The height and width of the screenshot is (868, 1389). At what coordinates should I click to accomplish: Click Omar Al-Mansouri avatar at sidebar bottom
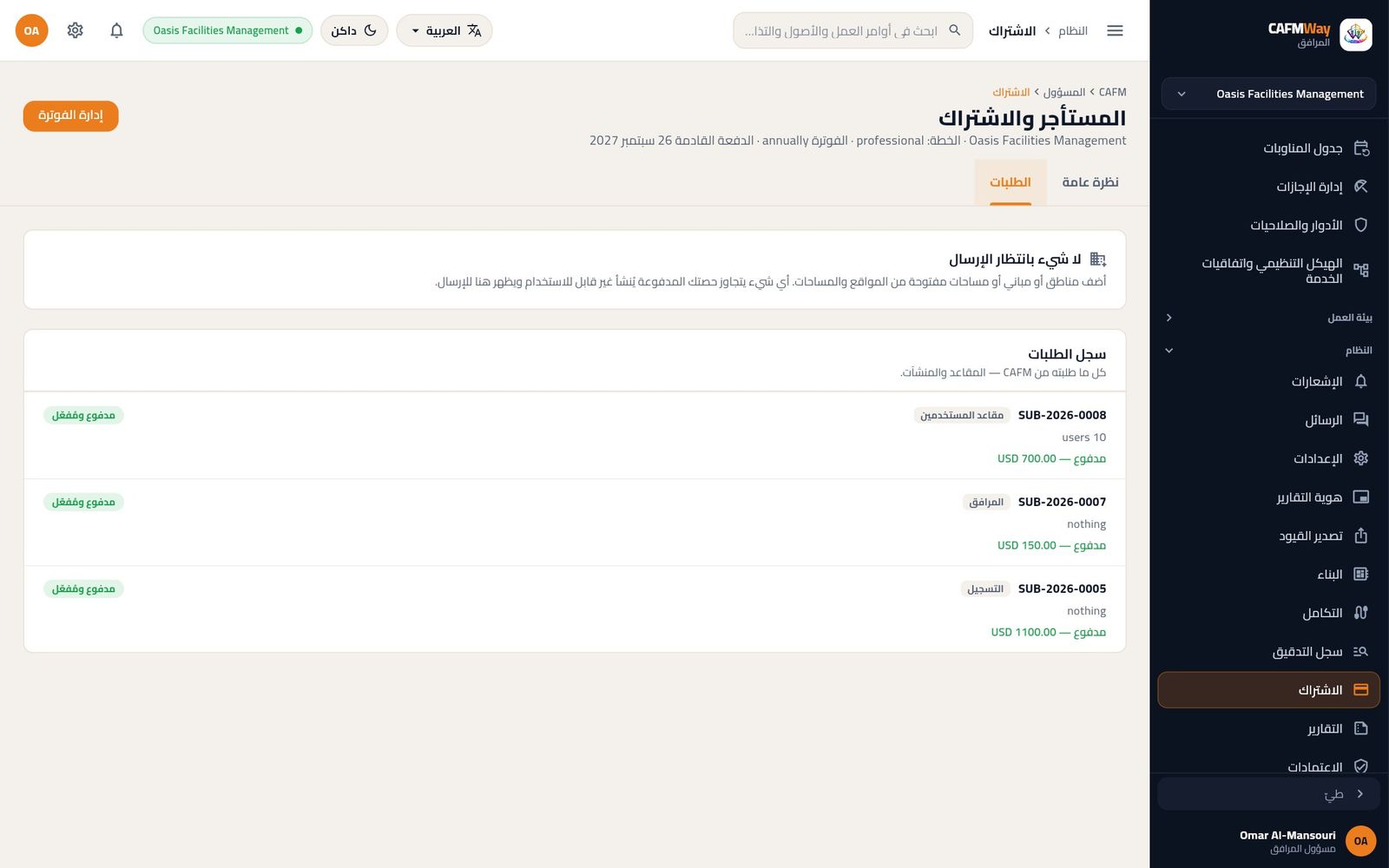click(x=1360, y=841)
